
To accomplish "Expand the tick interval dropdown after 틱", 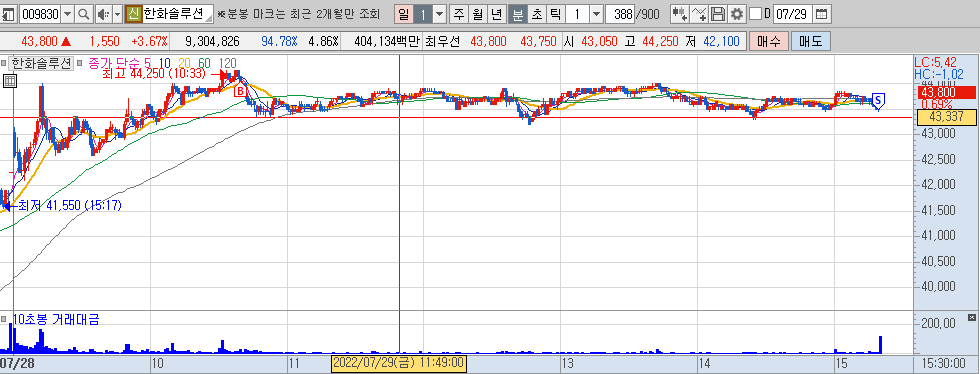I will coord(597,14).
